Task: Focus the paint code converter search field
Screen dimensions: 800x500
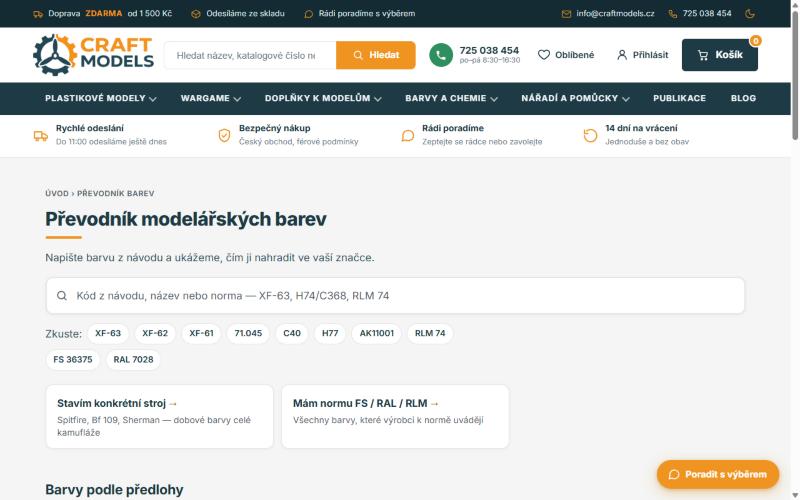Action: [395, 295]
